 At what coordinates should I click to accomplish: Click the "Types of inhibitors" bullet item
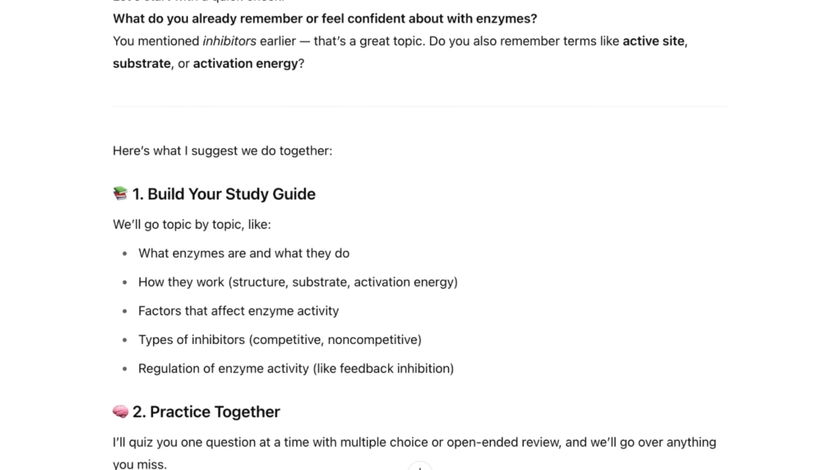[279, 340]
